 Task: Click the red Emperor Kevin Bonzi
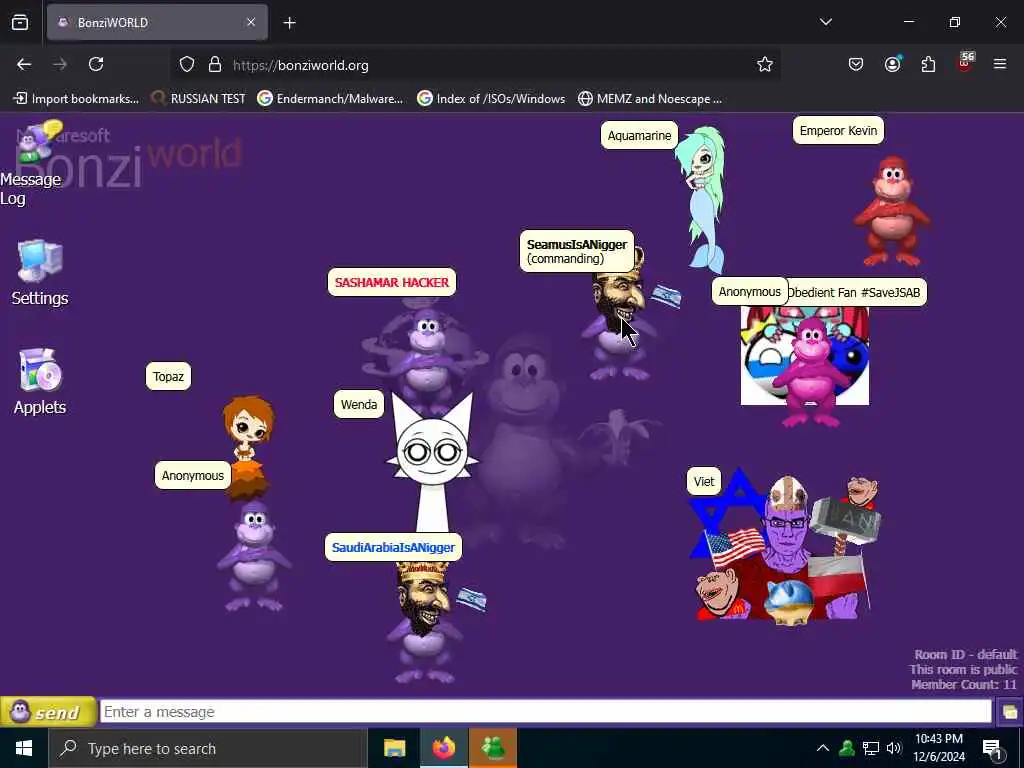click(892, 211)
